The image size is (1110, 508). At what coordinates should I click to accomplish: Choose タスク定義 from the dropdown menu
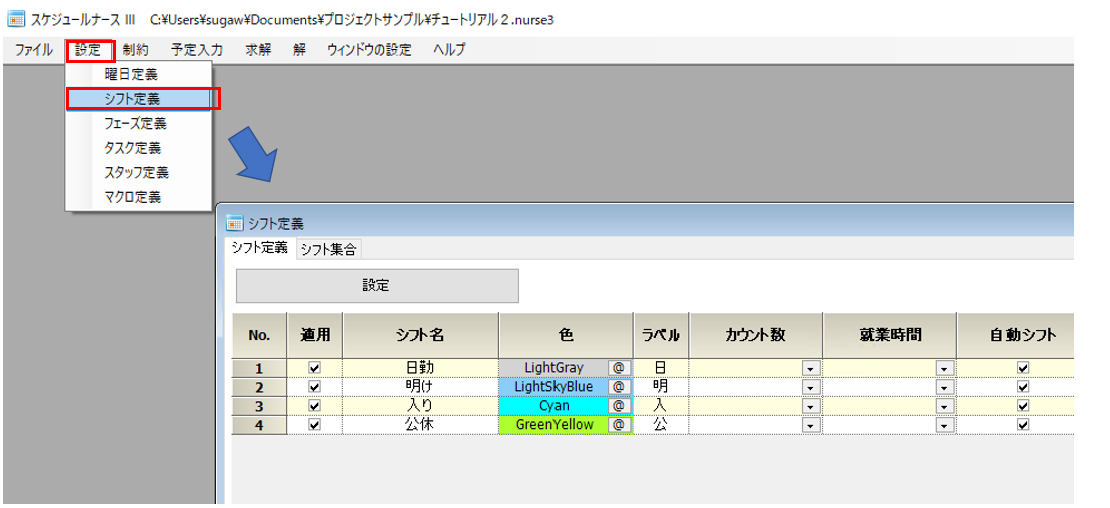tap(139, 148)
